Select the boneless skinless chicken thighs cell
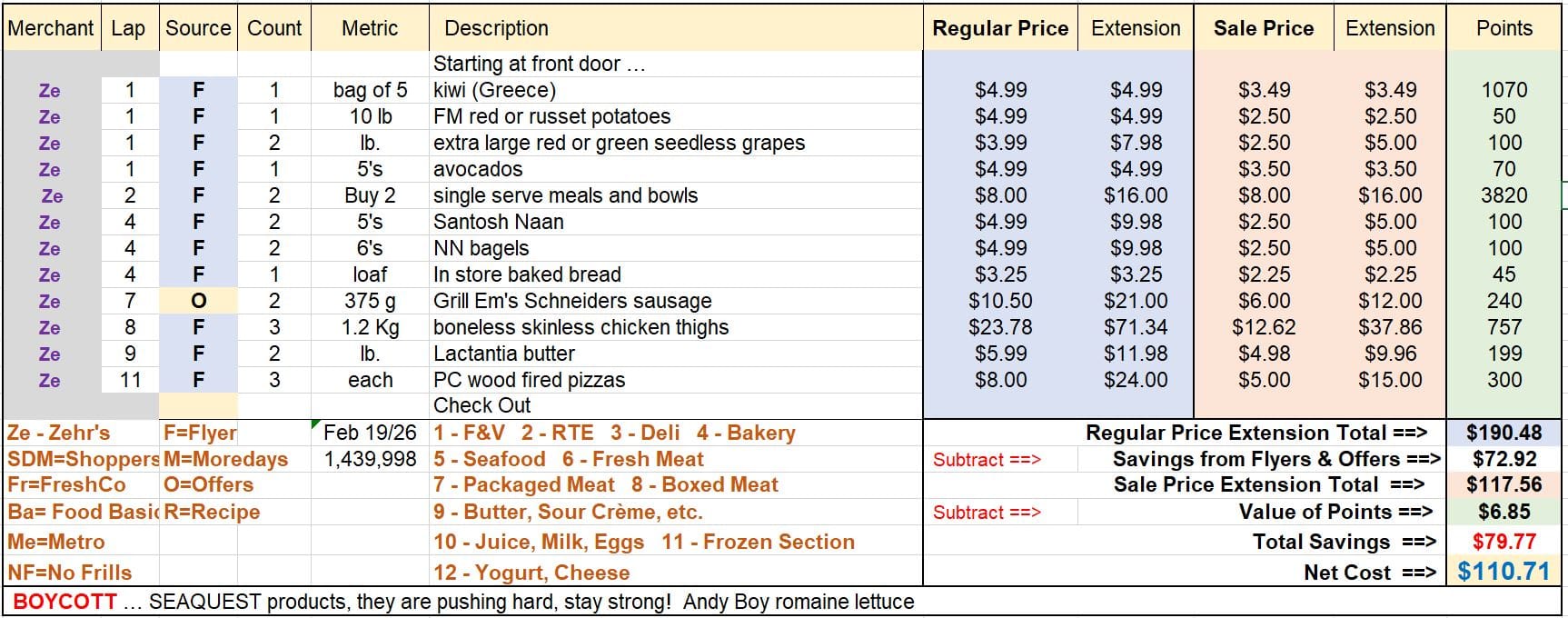 pyautogui.click(x=581, y=327)
